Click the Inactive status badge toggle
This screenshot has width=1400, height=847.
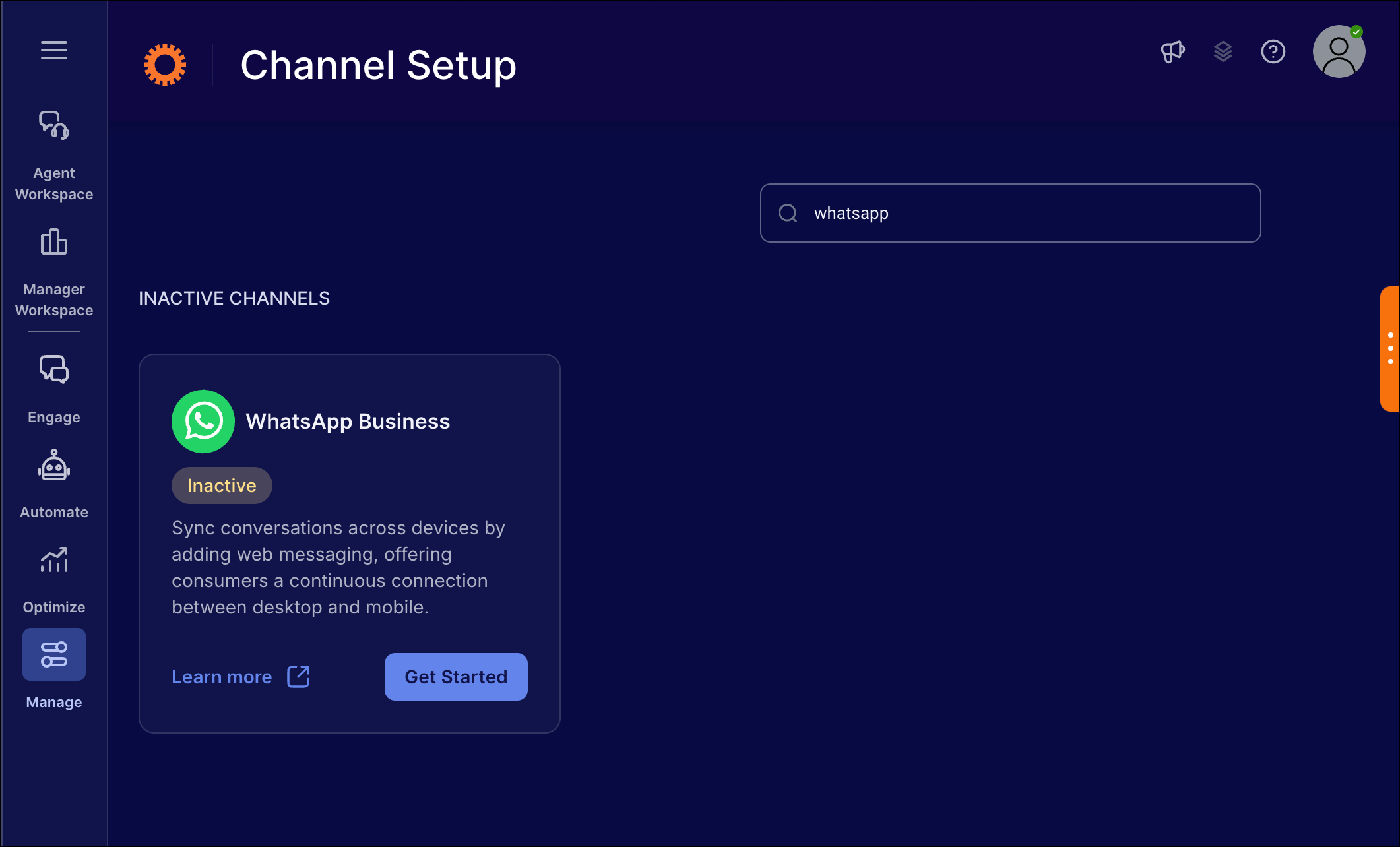pyautogui.click(x=221, y=485)
